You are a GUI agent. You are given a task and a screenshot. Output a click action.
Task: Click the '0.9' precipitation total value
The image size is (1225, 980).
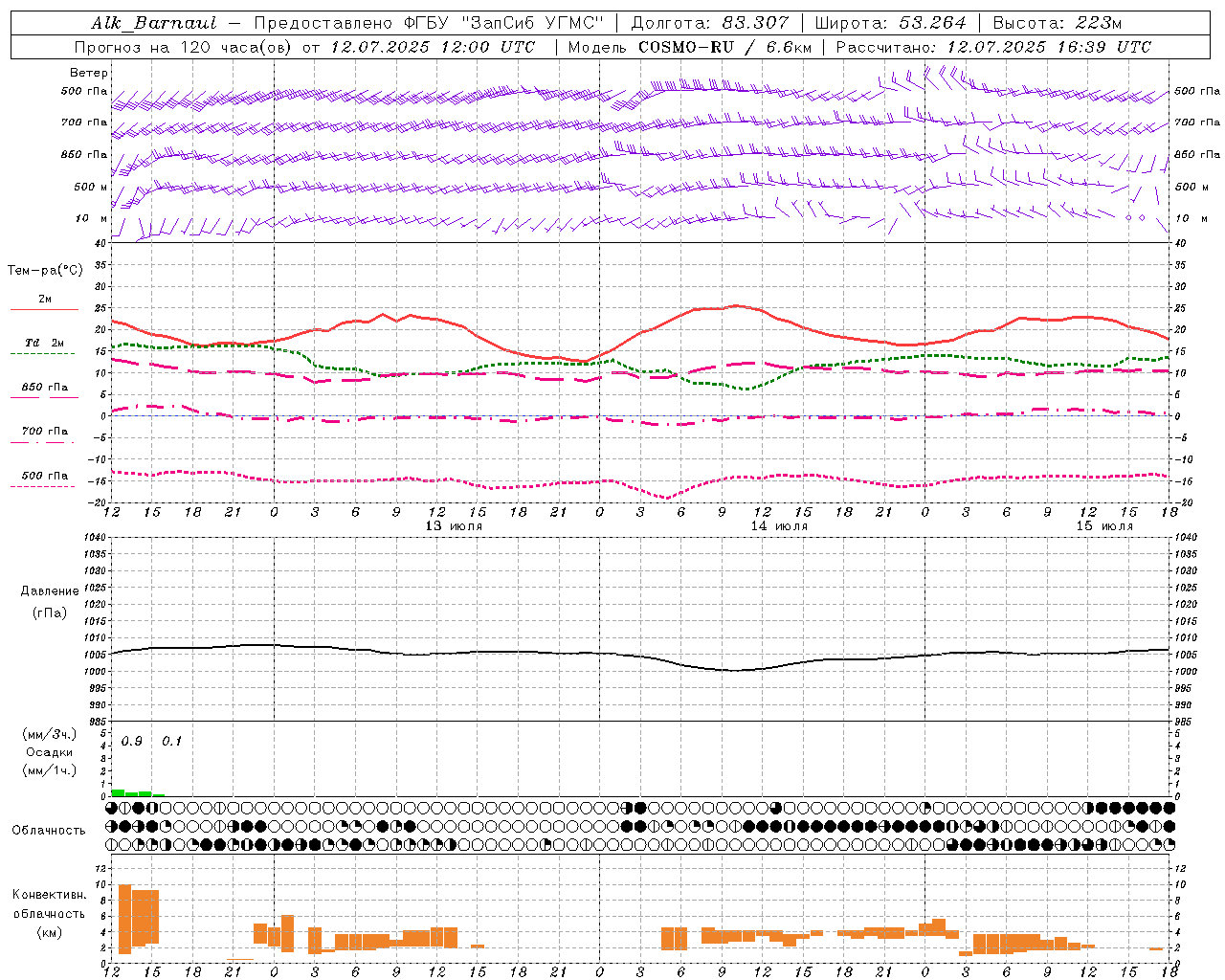(132, 742)
